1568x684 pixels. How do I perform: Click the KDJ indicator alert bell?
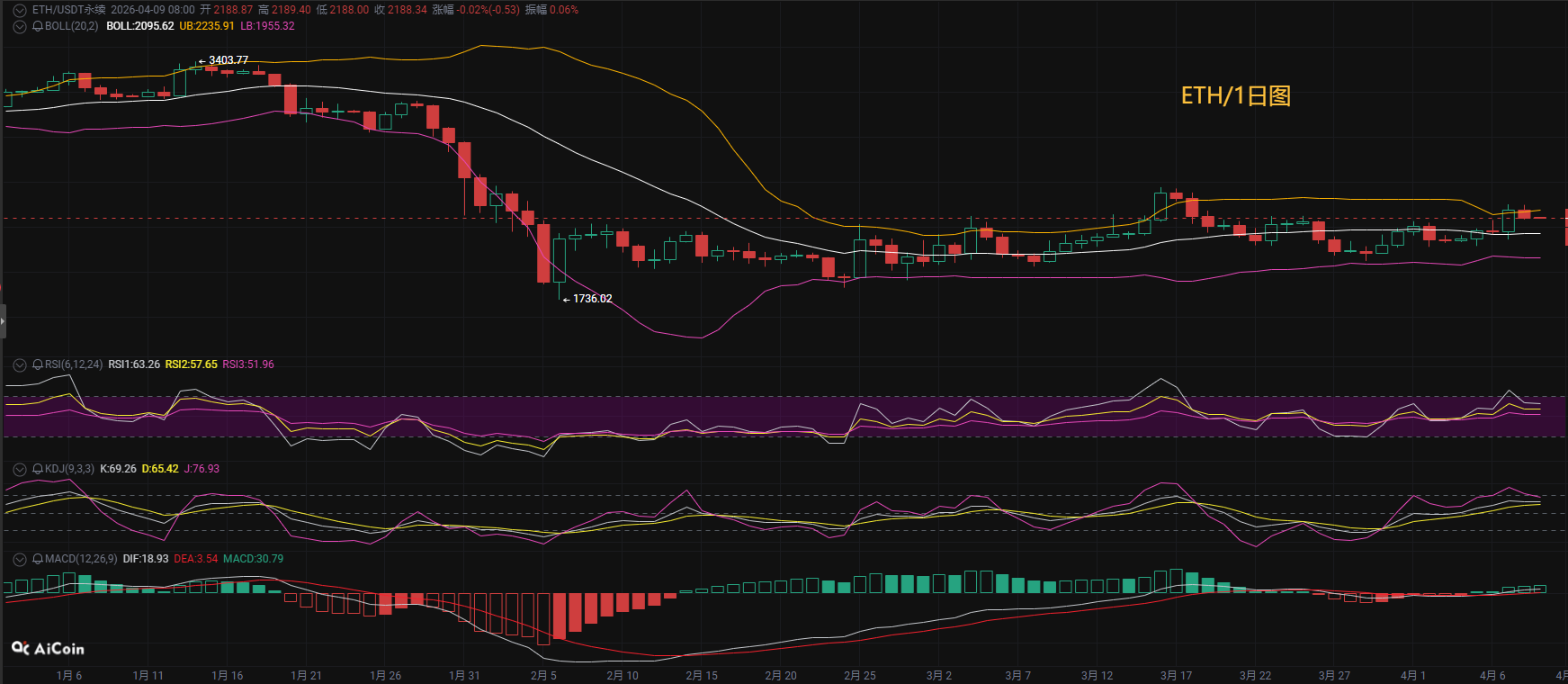tap(38, 469)
